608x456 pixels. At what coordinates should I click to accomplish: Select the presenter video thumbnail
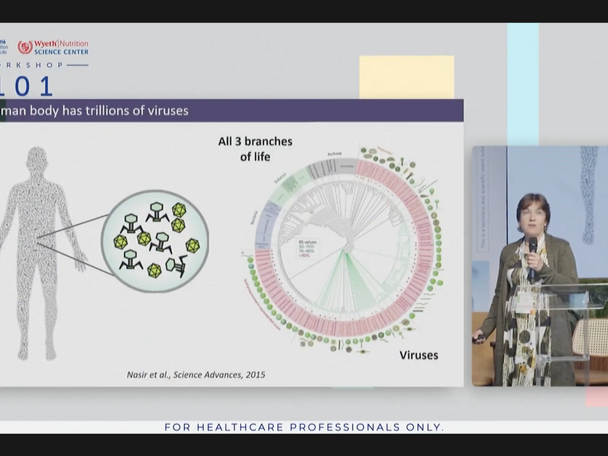coord(539,266)
